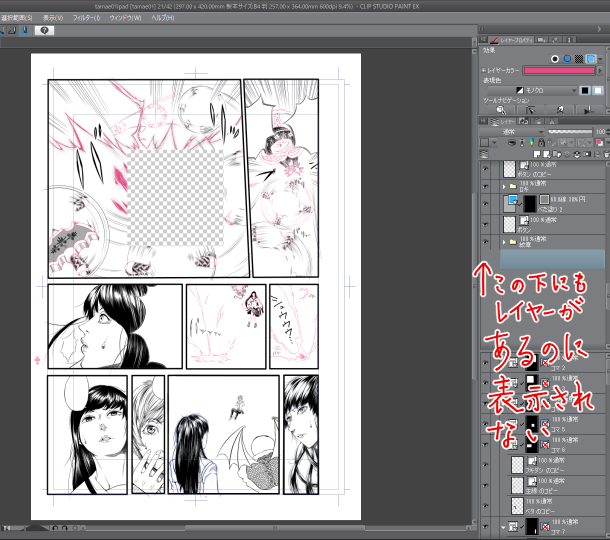
Task: Select the ベタ のコピー layer
Action: click(556, 506)
